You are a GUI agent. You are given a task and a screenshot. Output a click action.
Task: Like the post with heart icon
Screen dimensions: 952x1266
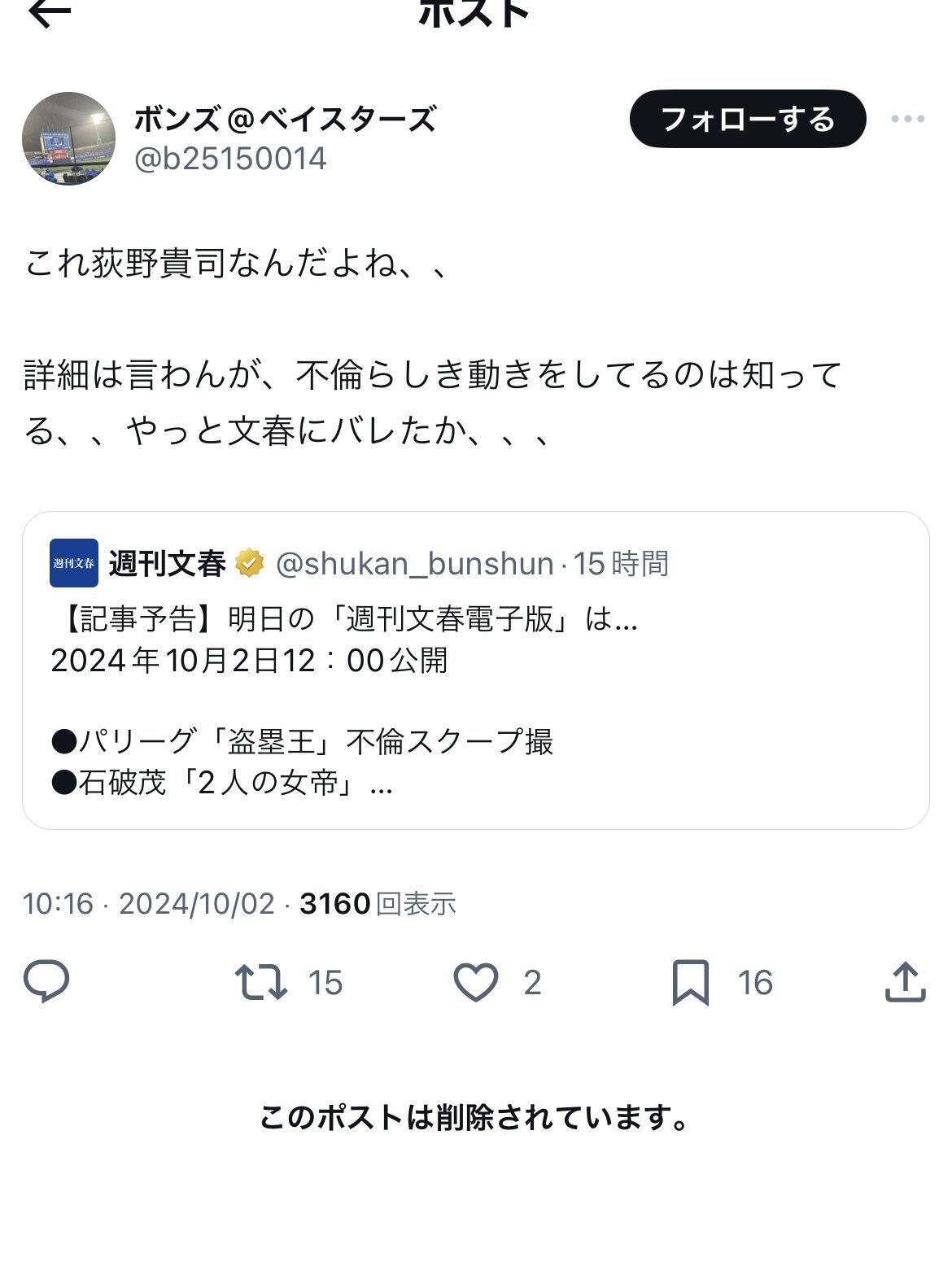475,981
